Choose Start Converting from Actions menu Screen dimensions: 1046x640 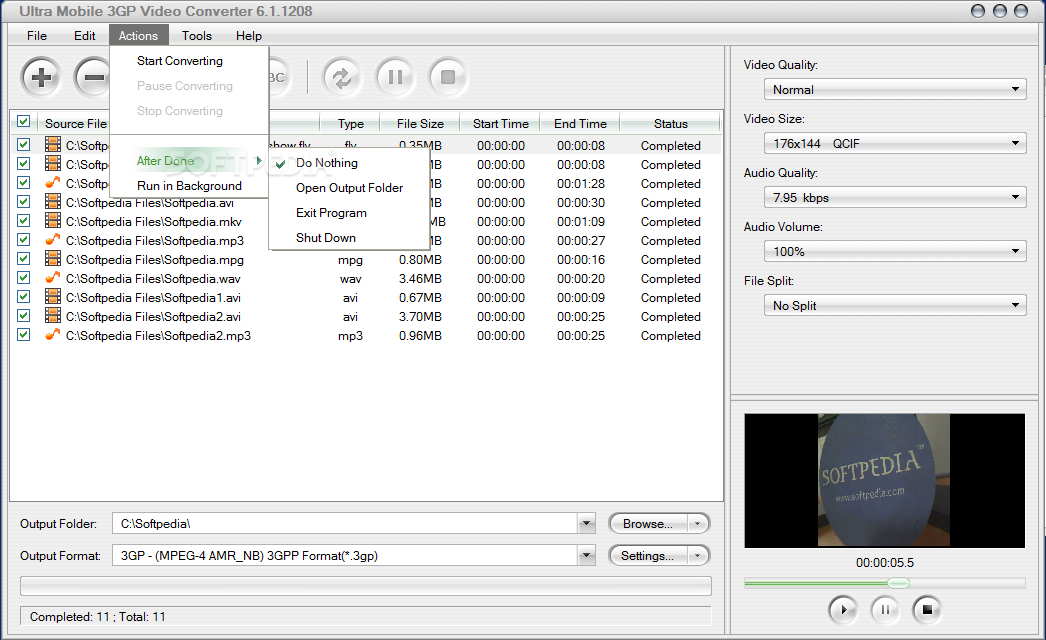click(x=189, y=61)
